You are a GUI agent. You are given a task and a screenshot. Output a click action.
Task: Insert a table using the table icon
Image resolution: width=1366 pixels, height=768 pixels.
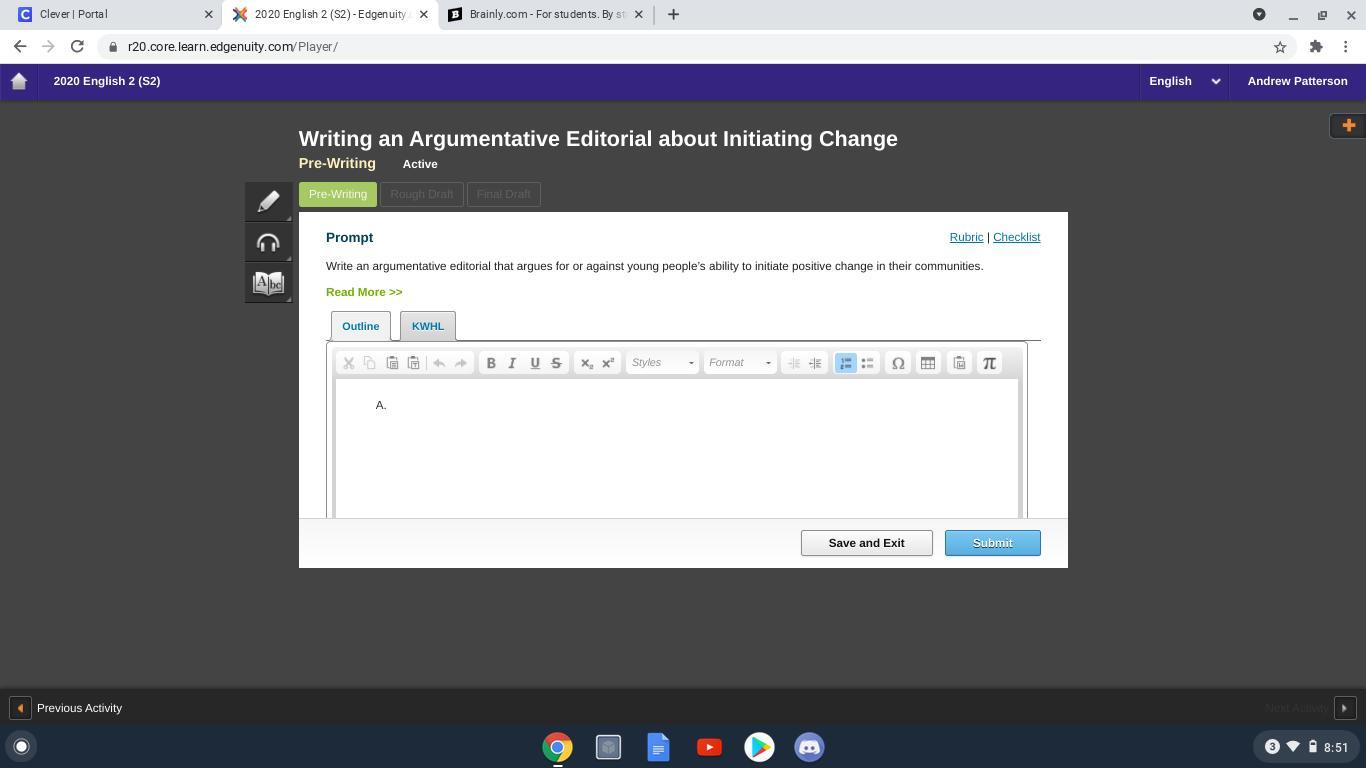tap(928, 363)
